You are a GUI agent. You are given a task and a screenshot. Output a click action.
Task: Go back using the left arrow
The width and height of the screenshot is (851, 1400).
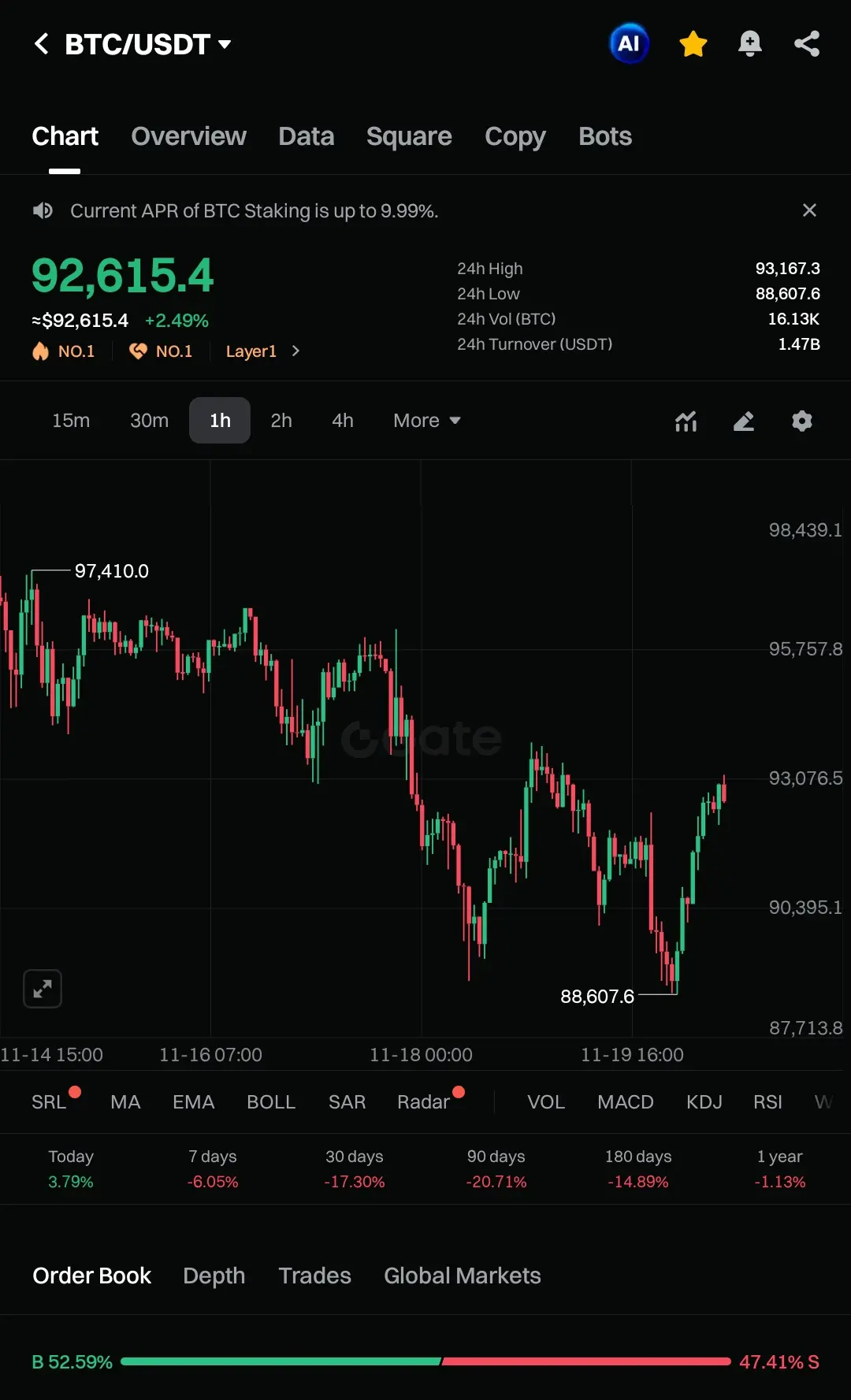coord(42,44)
